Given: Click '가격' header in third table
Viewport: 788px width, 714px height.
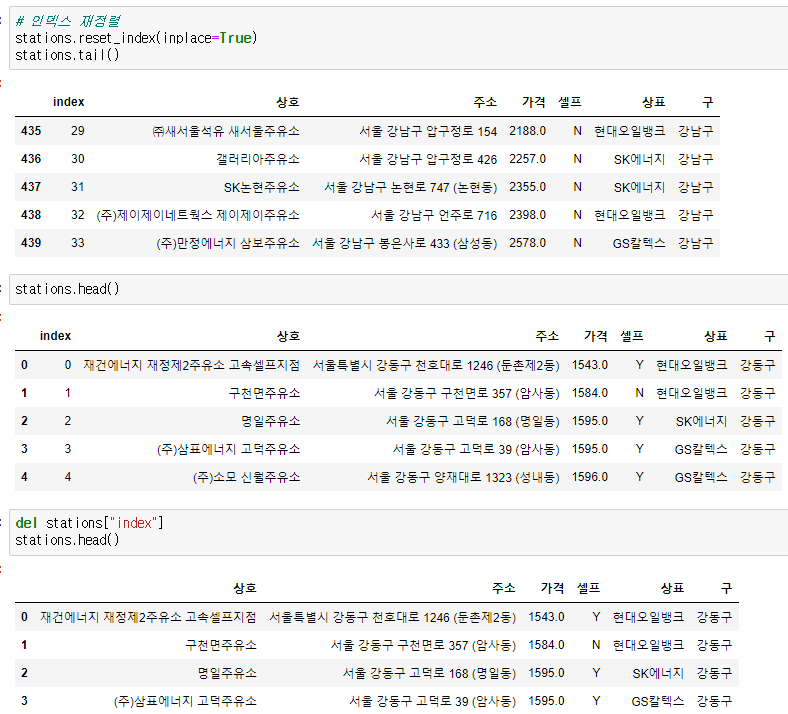Looking at the screenshot, I should click(552, 588).
